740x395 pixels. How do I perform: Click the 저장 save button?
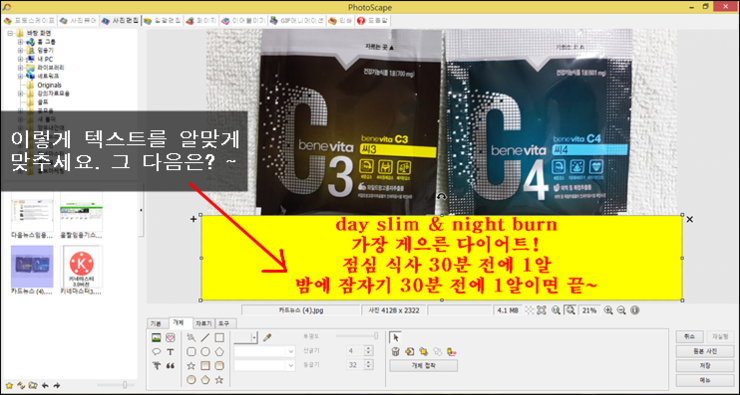(705, 366)
